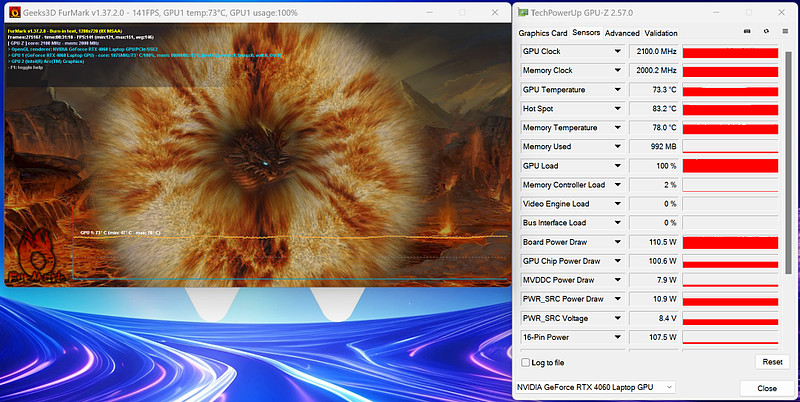Click the Board Power Draw history graph
This screenshot has width=800, height=402.
click(x=730, y=242)
